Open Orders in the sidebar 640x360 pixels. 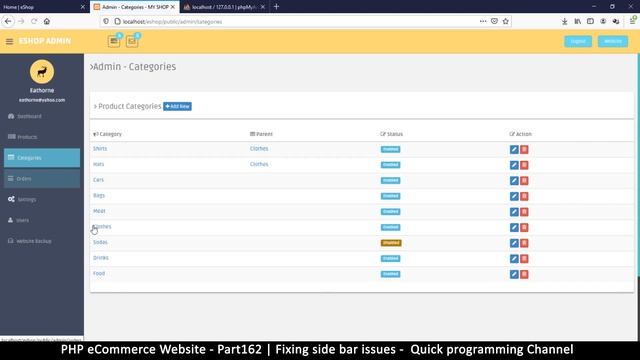[42, 178]
